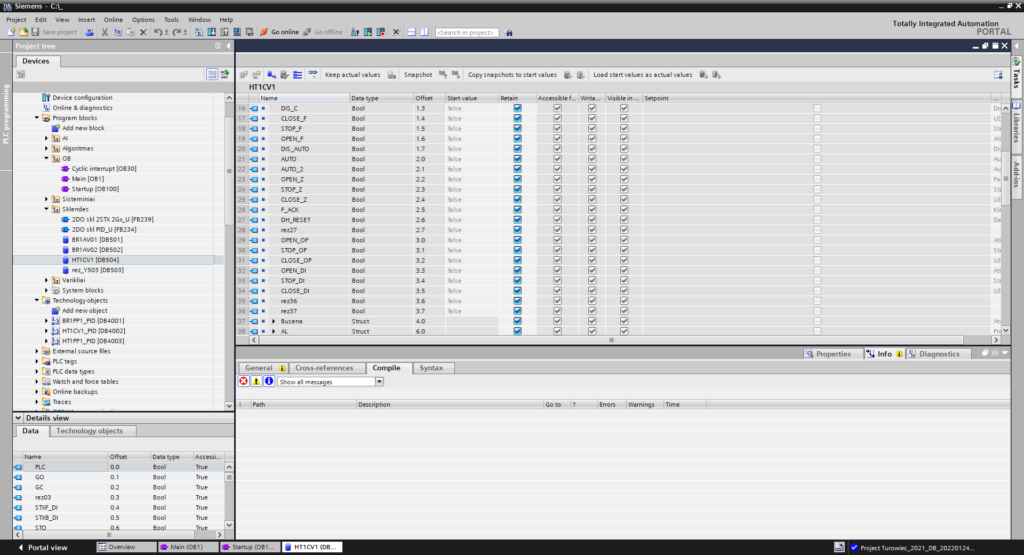Click the Go offline button
Viewport: 1024px width, 555px height.
click(x=323, y=32)
